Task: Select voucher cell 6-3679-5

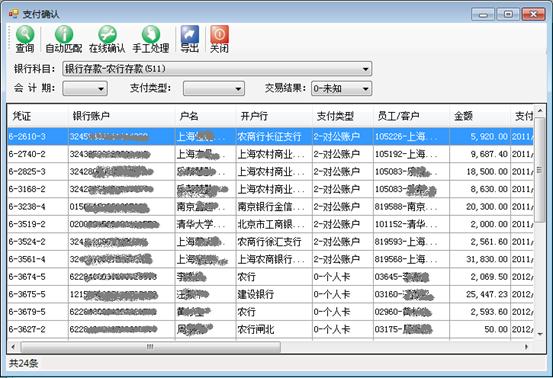Action: (x=37, y=312)
